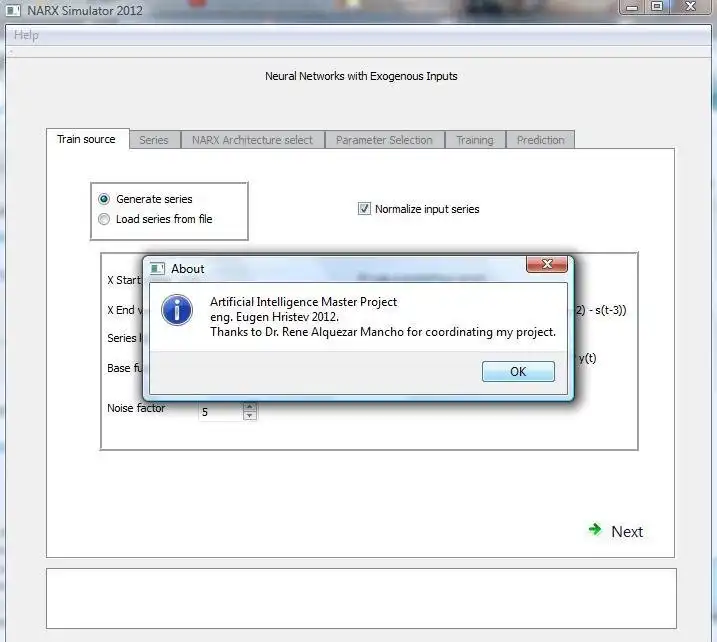Image resolution: width=717 pixels, height=642 pixels.
Task: Maximize the NARX Simulator window
Action: 657,7
